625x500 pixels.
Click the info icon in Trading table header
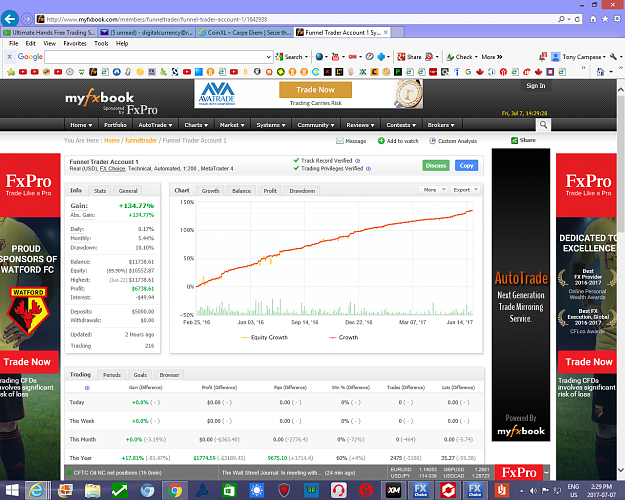coord(87,388)
